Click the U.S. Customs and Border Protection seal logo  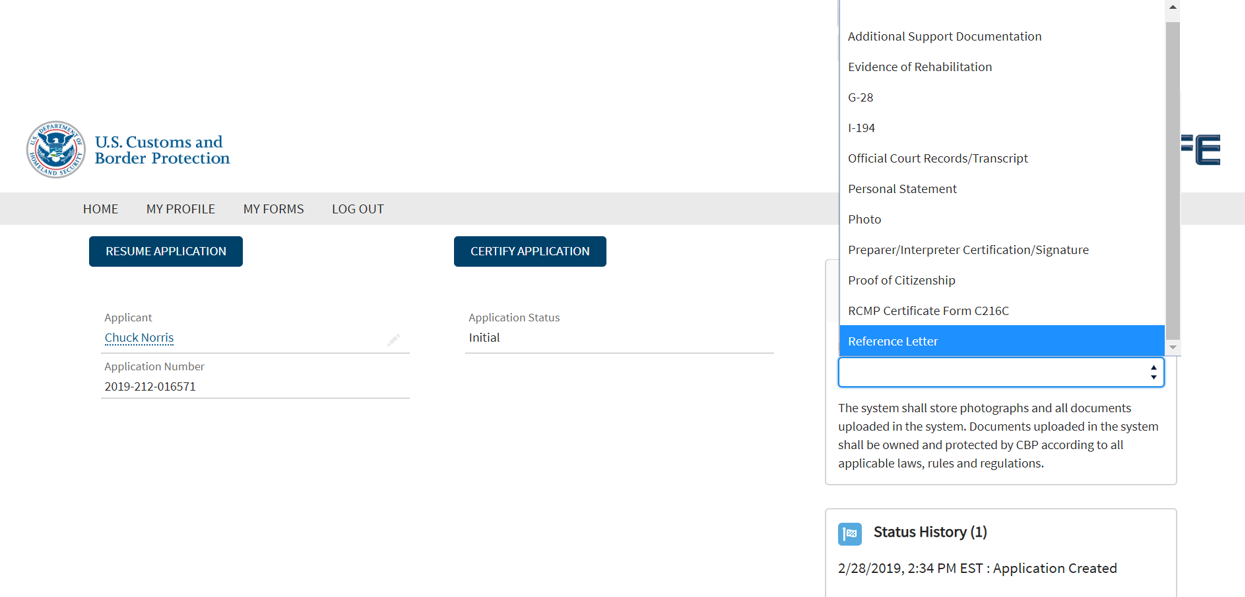point(56,150)
